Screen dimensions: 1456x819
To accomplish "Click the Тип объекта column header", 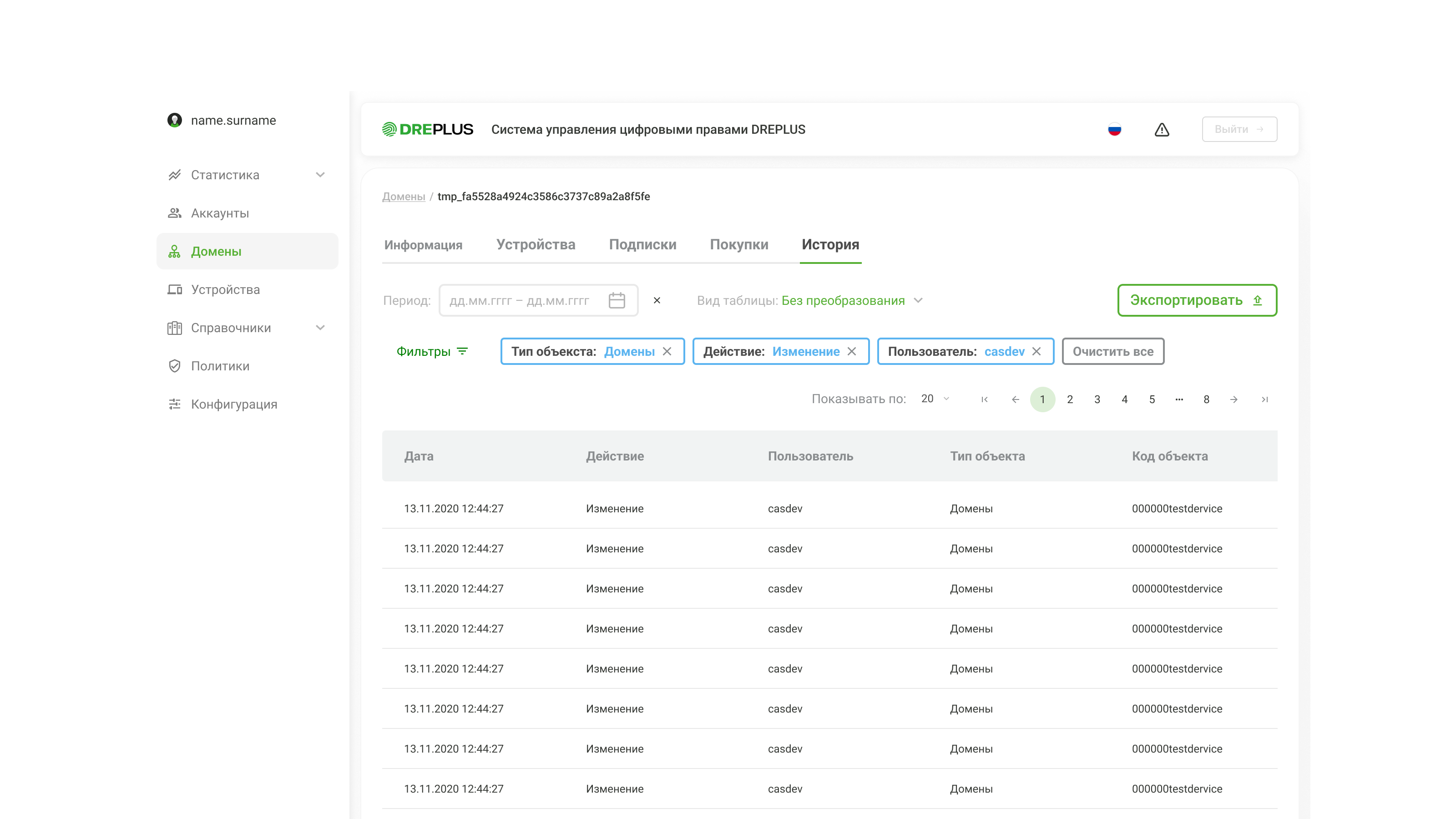I will 987,456.
